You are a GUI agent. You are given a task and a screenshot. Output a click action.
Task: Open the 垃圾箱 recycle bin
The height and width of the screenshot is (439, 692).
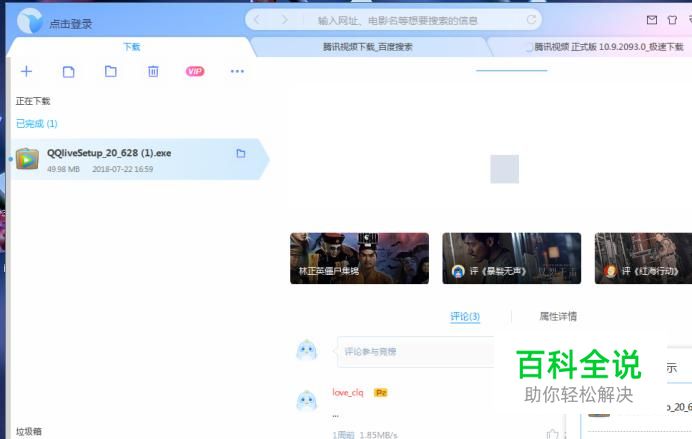click(29, 431)
